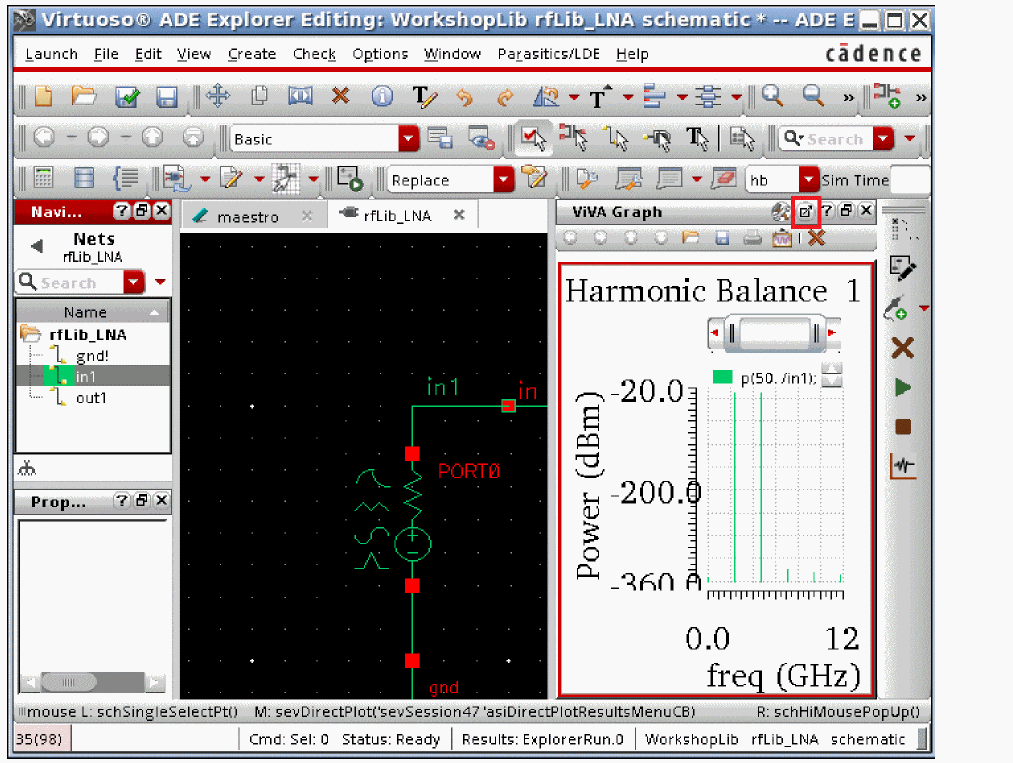Click the Sim Time input field

(909, 180)
